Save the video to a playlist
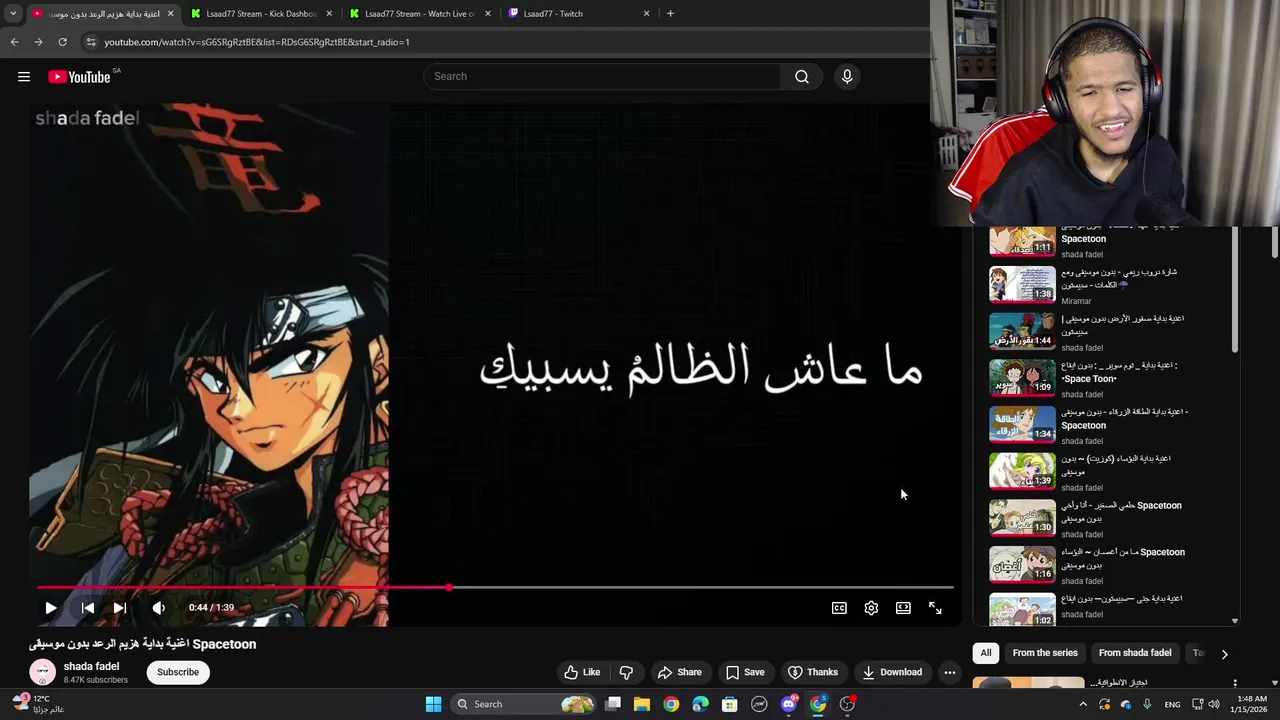The height and width of the screenshot is (720, 1280). click(x=745, y=672)
